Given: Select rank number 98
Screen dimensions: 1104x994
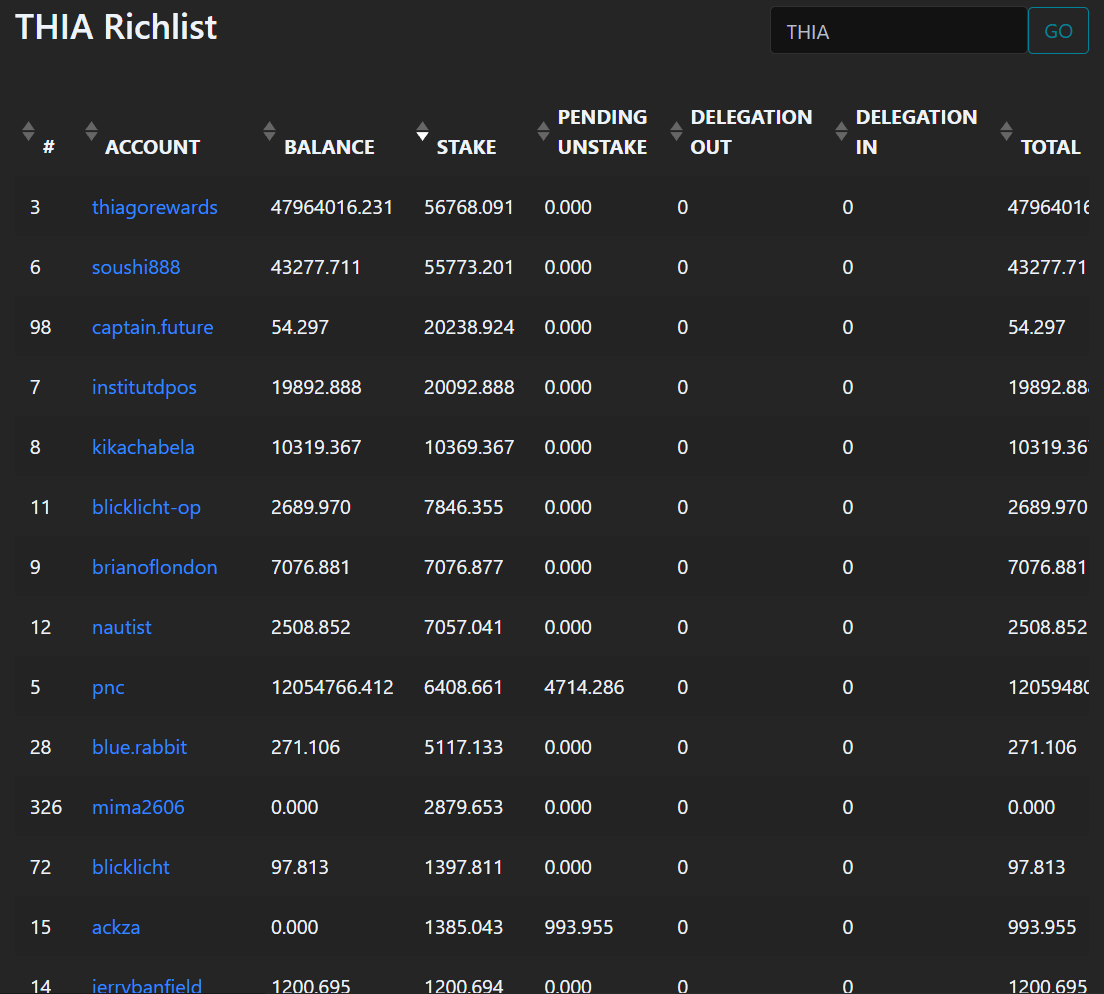Looking at the screenshot, I should (40, 327).
